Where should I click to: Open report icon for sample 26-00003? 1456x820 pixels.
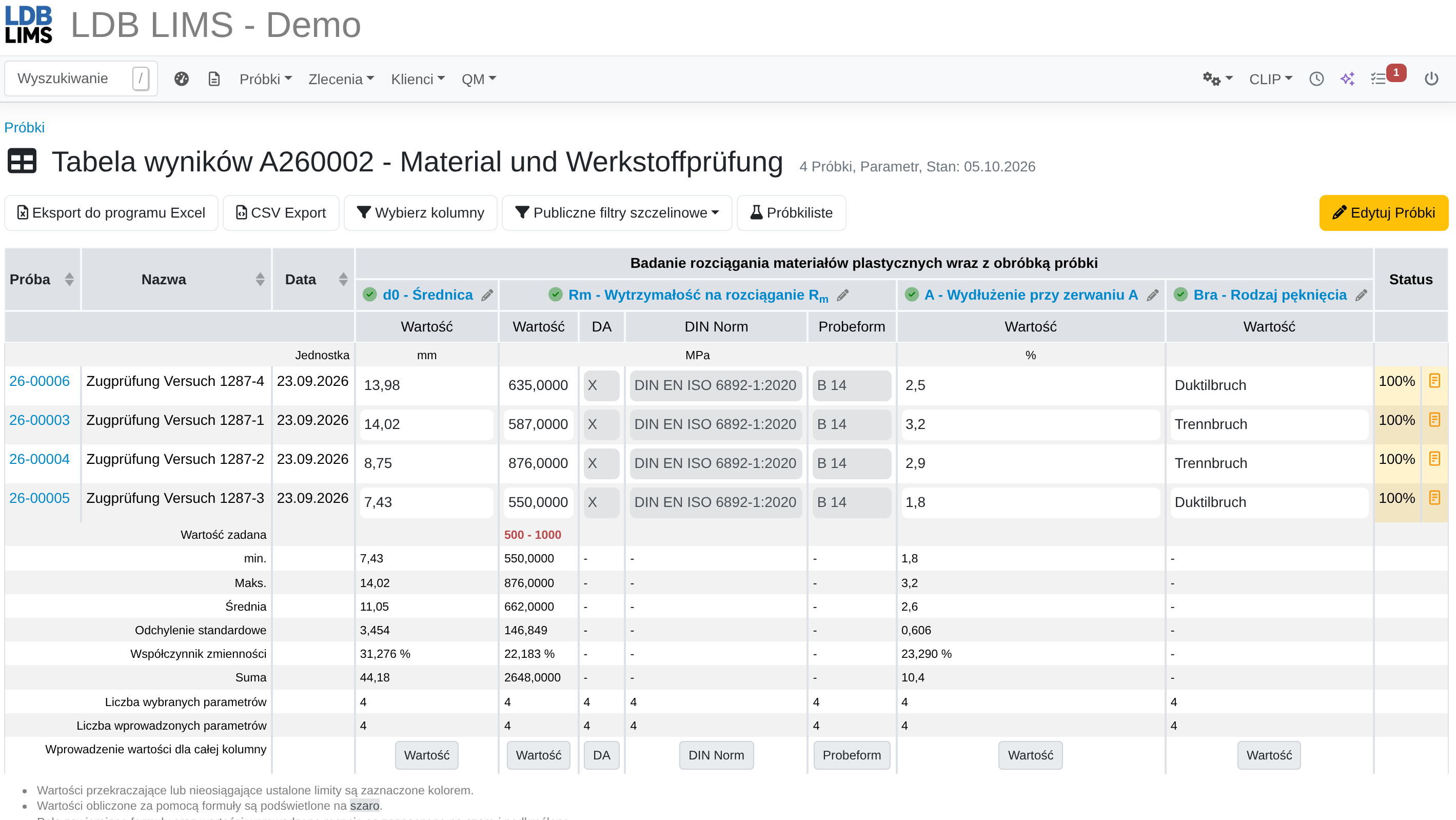click(1434, 420)
